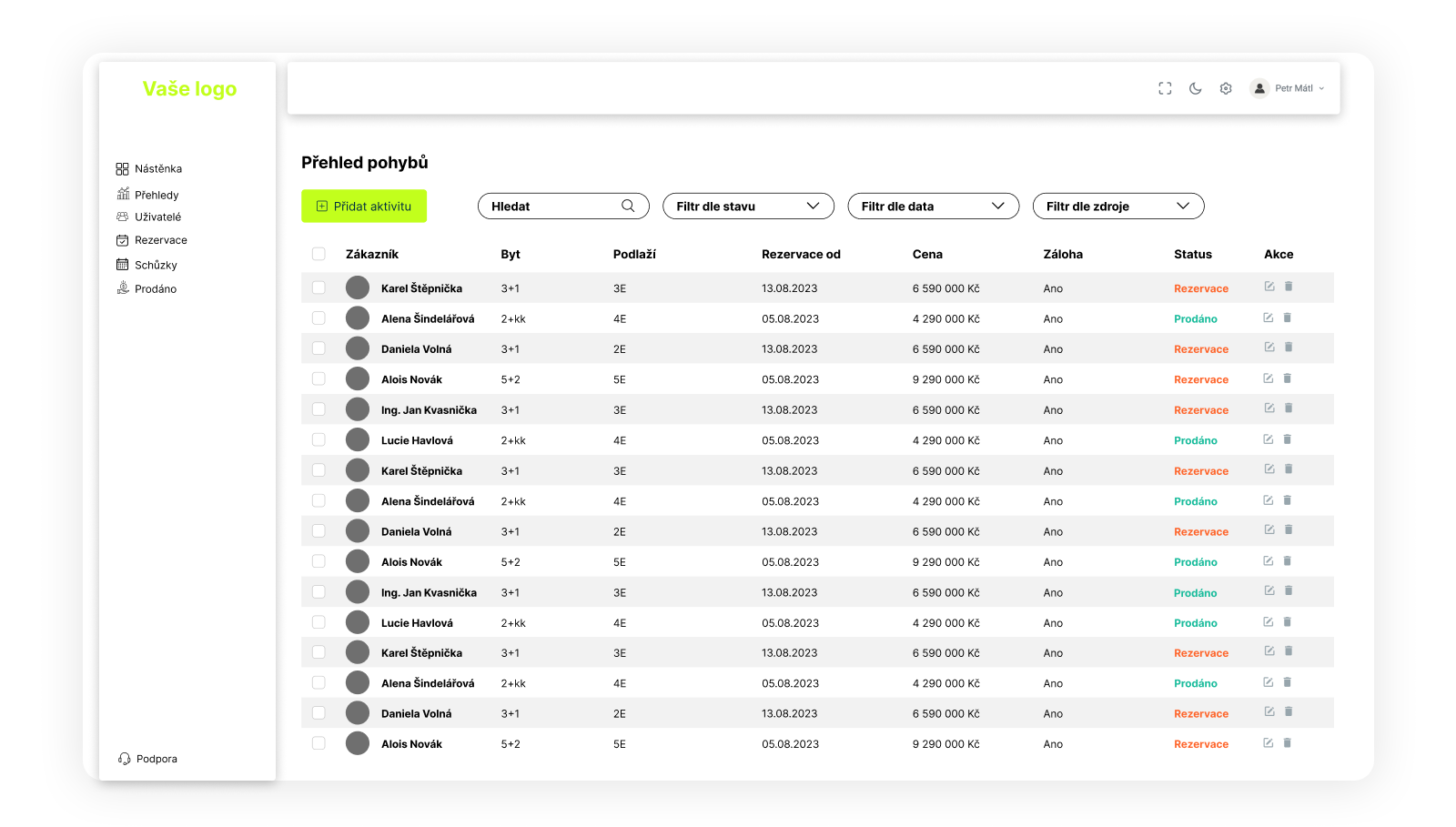Edit the first Karel Štěpnička row

point(1269,287)
